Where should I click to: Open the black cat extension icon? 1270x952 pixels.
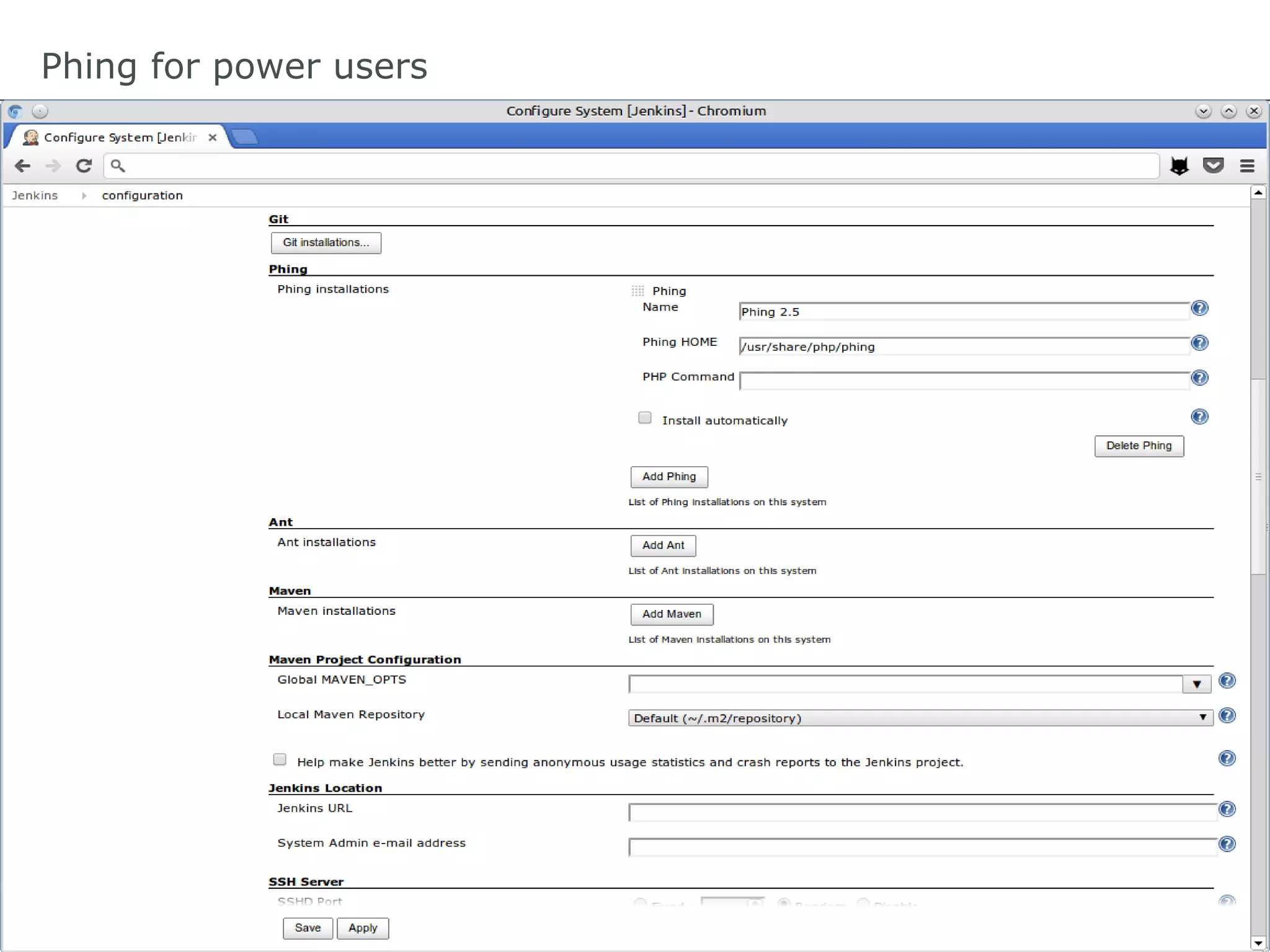point(1179,165)
